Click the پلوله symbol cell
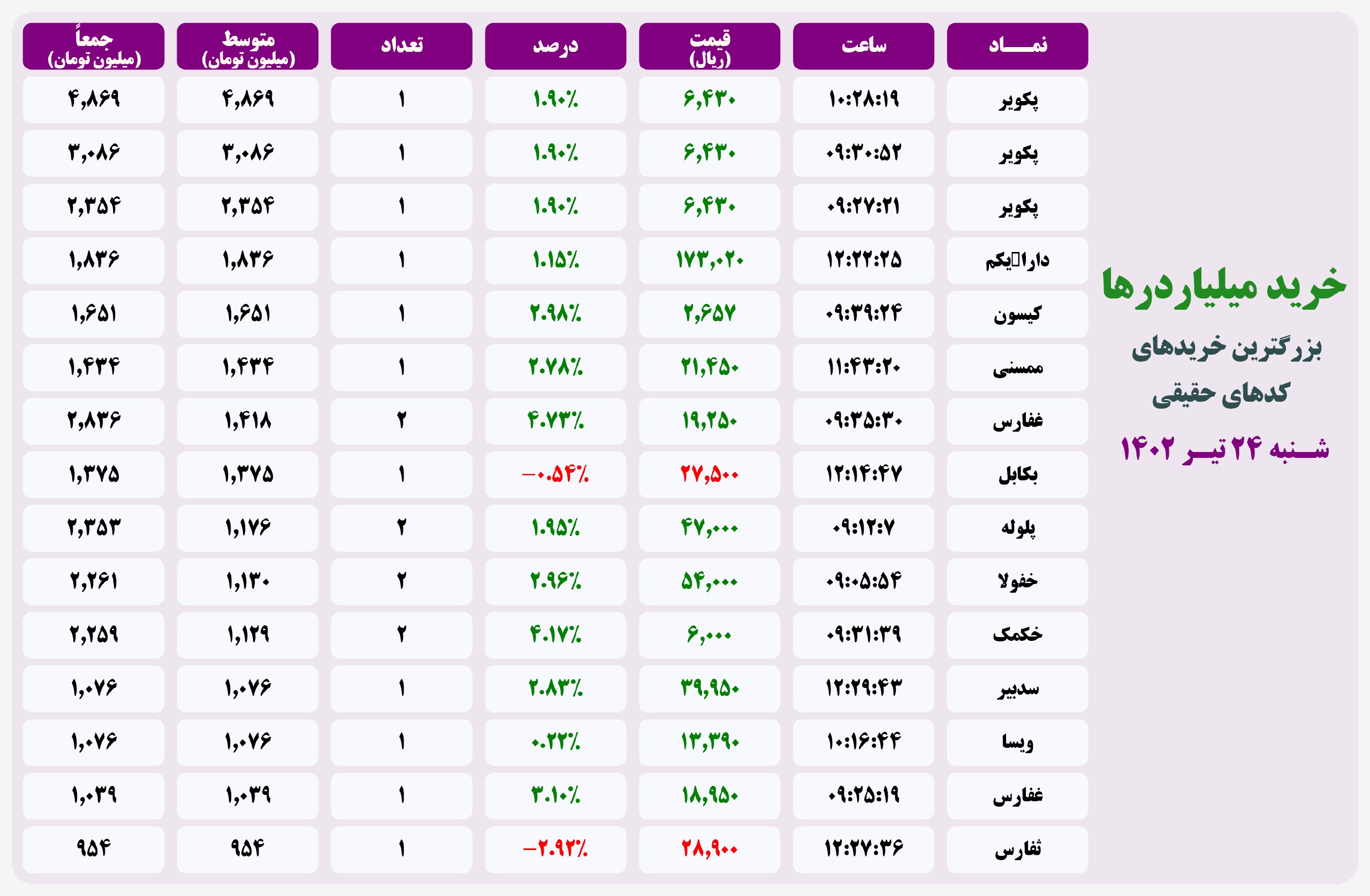This screenshot has width=1370, height=896. tap(1017, 529)
